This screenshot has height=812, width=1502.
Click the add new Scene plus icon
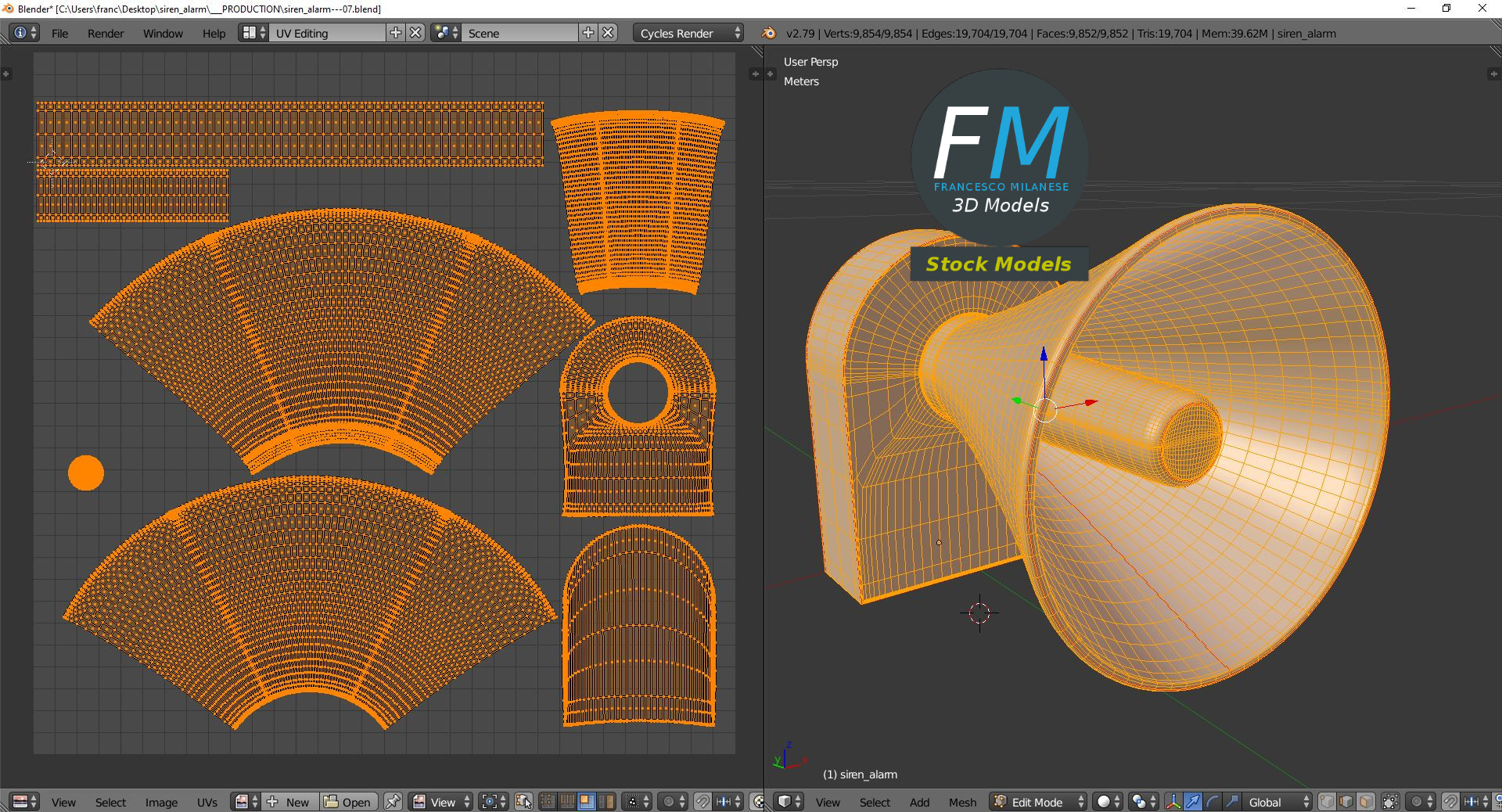(588, 33)
